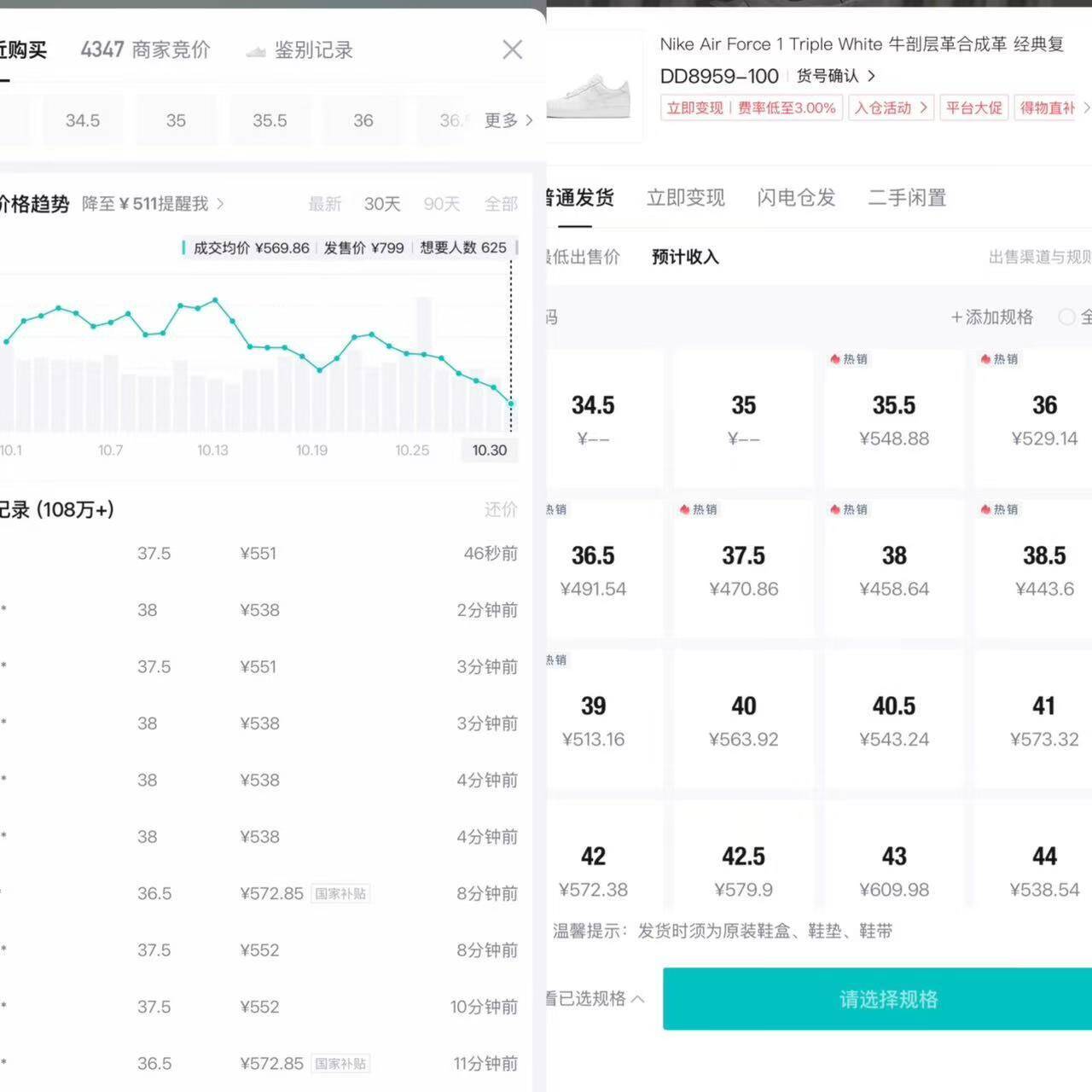Choose size 40 card ¥563.92
The image size is (1092, 1092).
click(x=743, y=719)
